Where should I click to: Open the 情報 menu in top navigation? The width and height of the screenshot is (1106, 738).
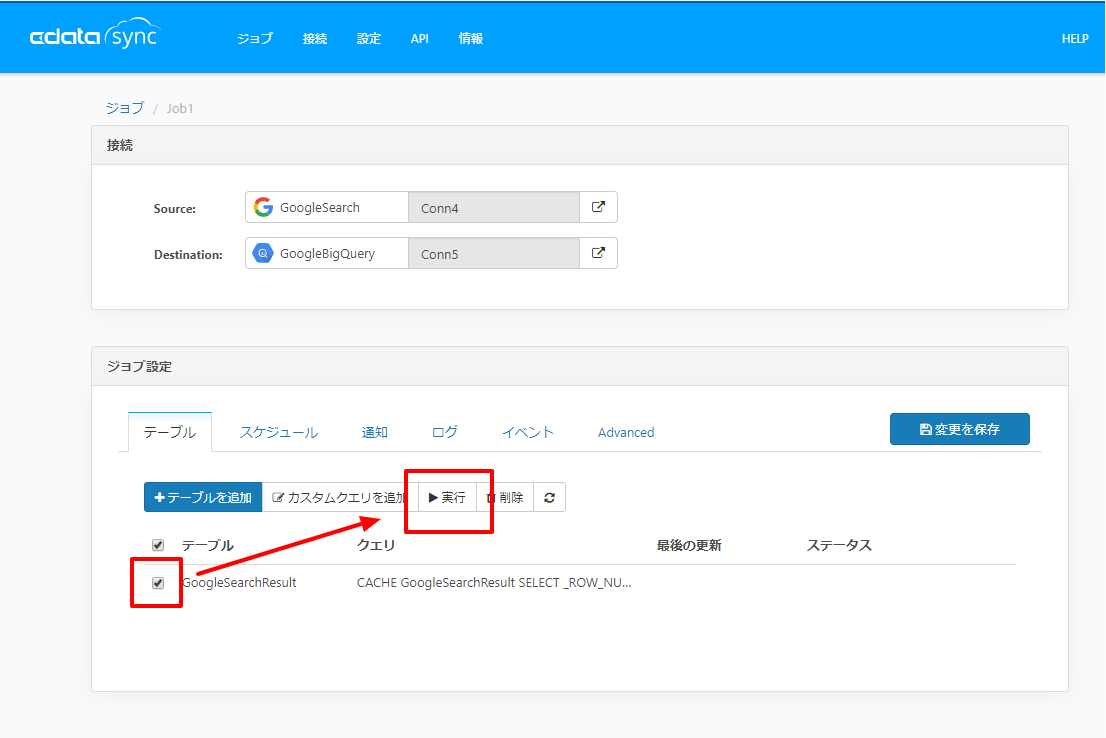(470, 39)
